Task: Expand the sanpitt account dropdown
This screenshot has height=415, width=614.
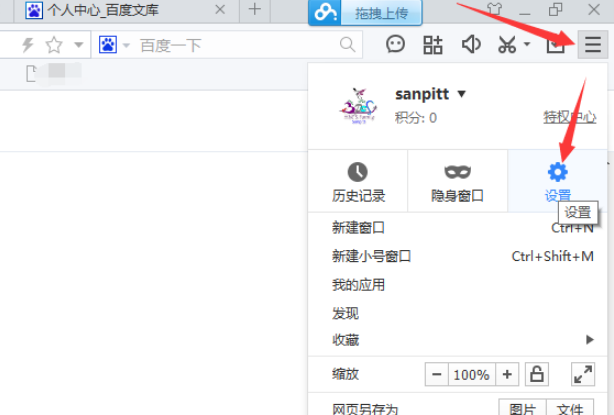Action: 462,94
